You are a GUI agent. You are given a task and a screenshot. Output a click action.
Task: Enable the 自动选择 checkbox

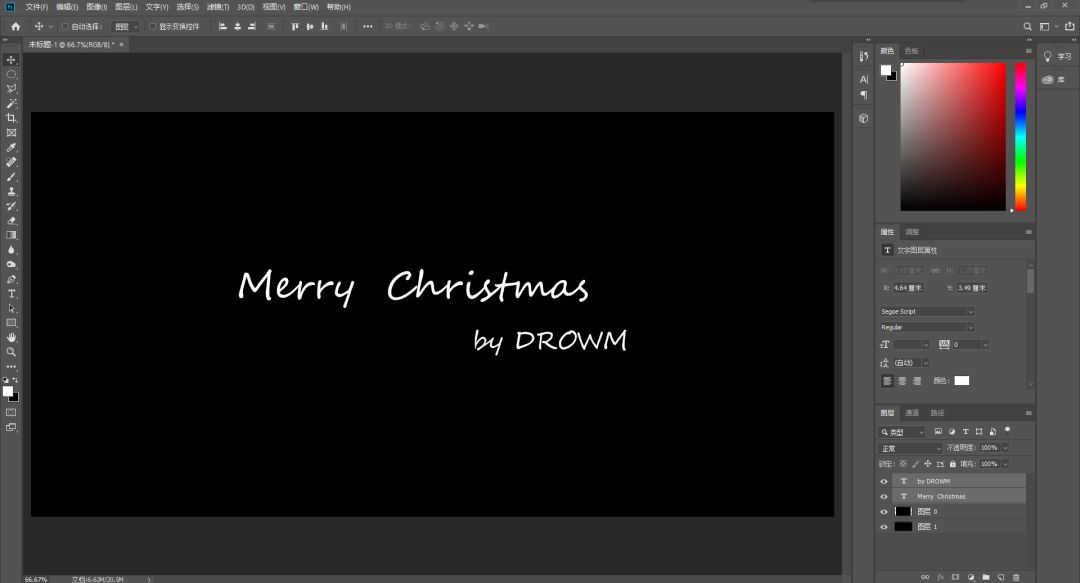point(65,26)
